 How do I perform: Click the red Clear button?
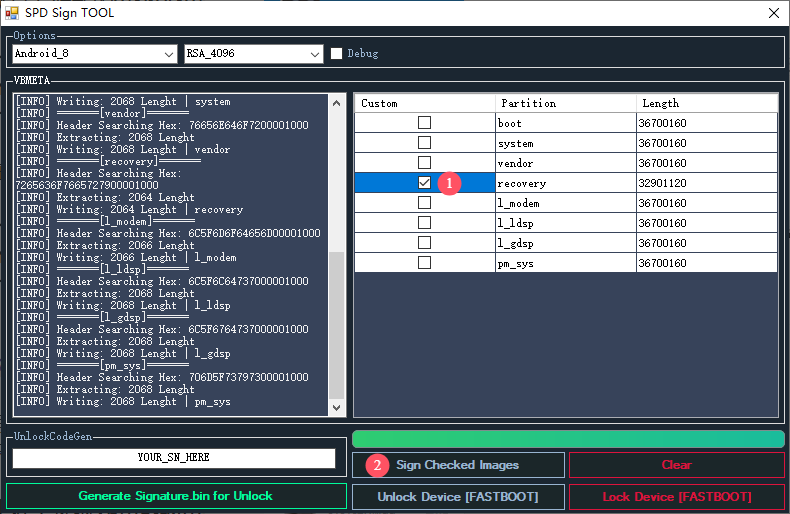(x=676, y=465)
